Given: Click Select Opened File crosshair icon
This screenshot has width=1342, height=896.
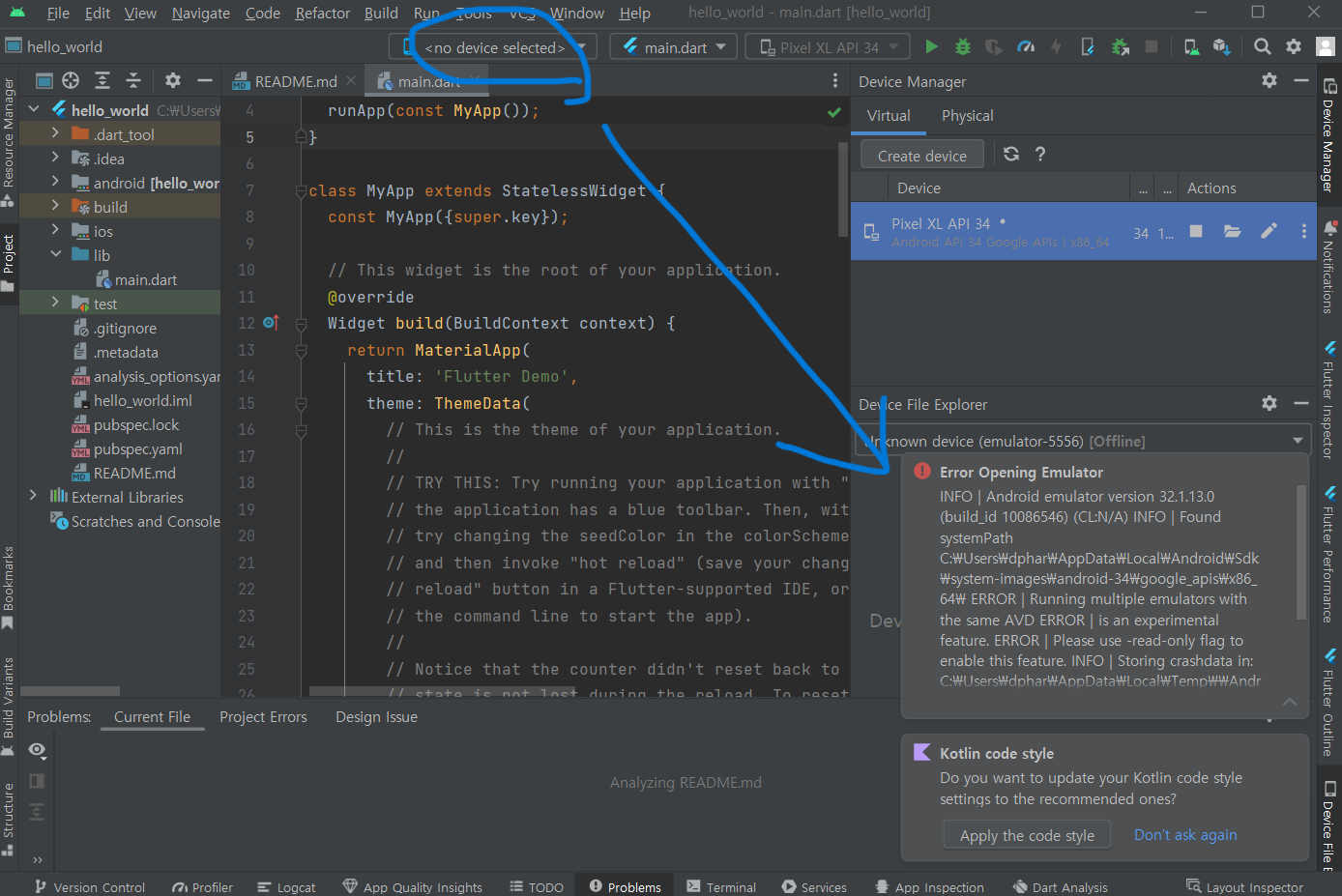Looking at the screenshot, I should coord(70,80).
